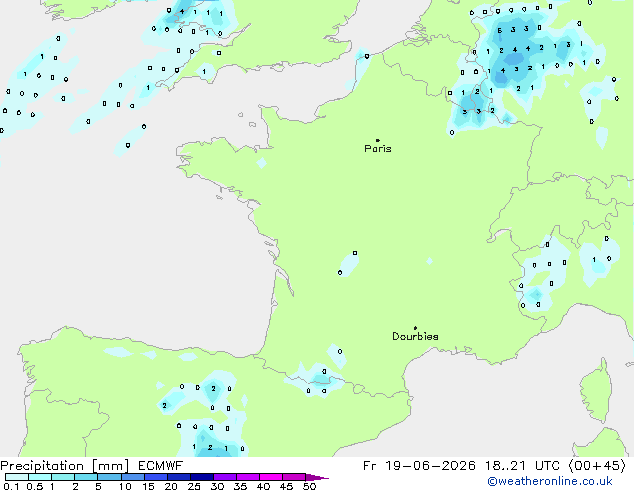Select the legend swatch between 40 and 45

pos(271,477)
